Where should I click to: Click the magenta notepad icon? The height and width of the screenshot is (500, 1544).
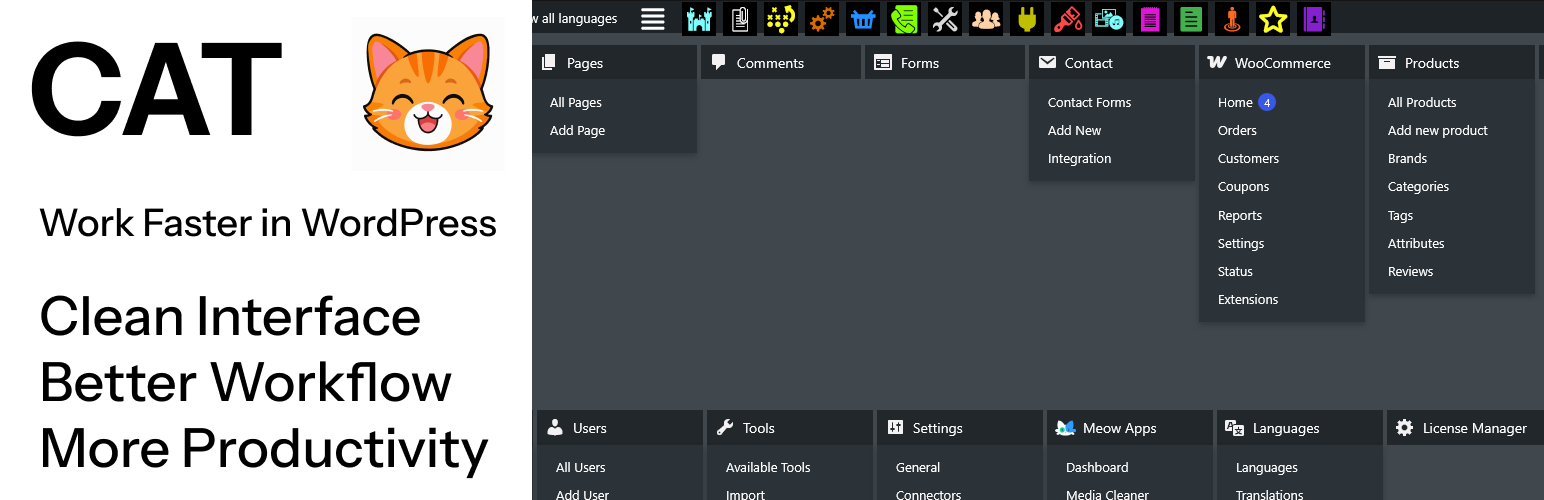tap(1150, 18)
